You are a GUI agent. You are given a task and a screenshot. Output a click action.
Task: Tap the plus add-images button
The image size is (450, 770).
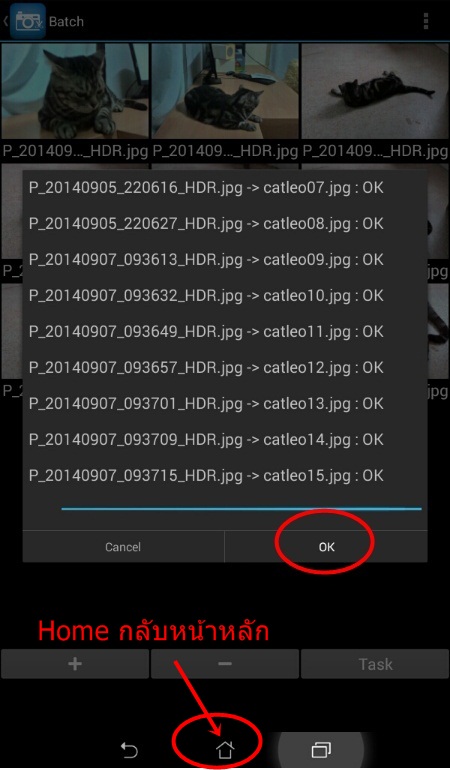(75, 664)
